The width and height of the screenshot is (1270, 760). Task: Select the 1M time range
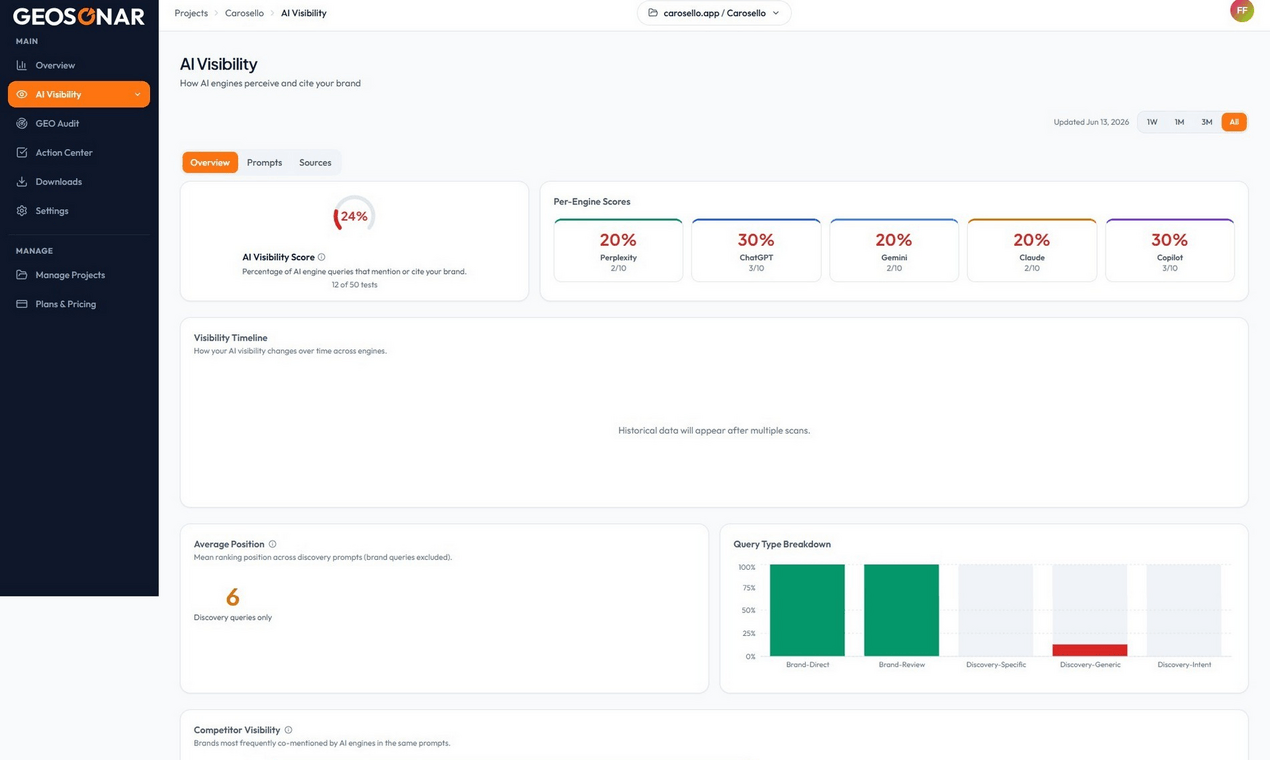click(x=1179, y=122)
